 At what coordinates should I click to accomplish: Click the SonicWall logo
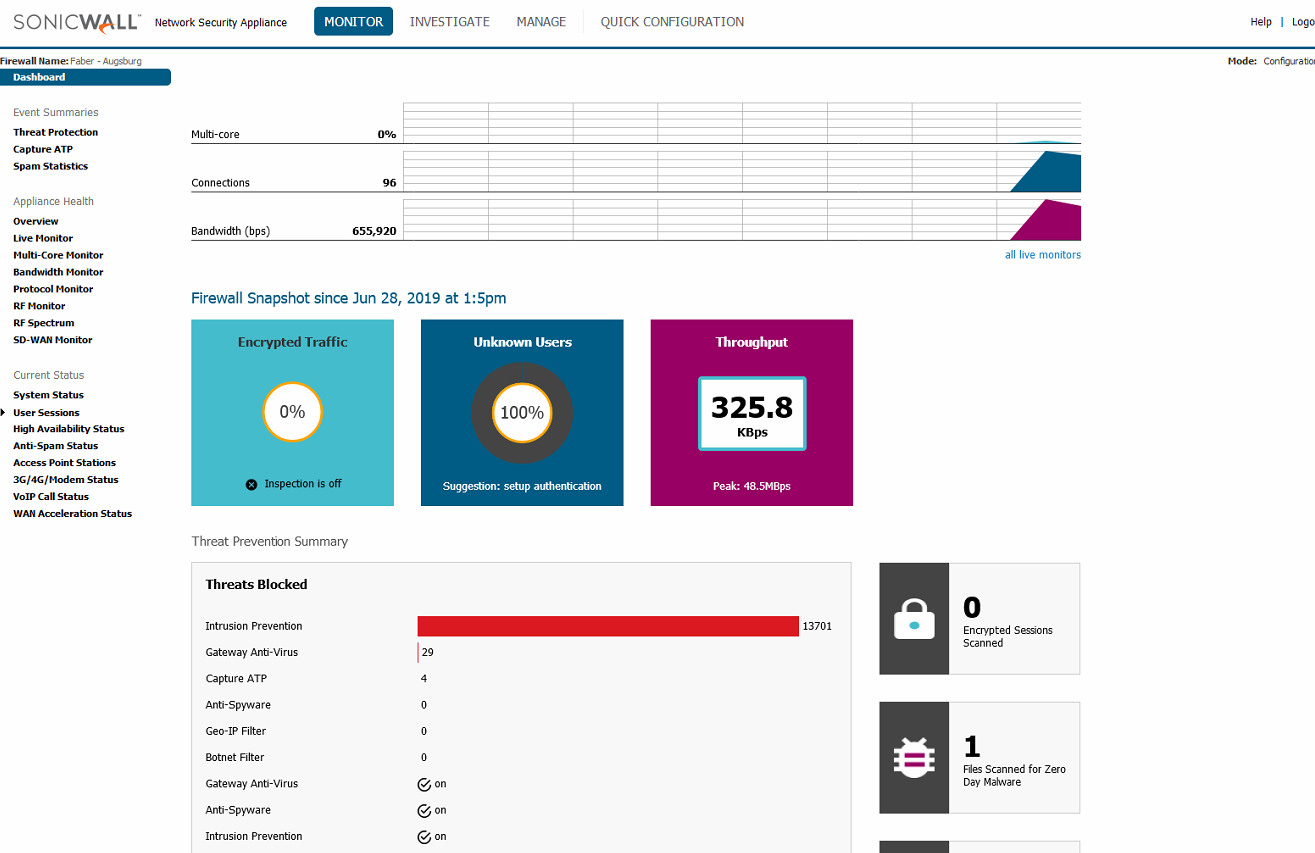(x=77, y=21)
